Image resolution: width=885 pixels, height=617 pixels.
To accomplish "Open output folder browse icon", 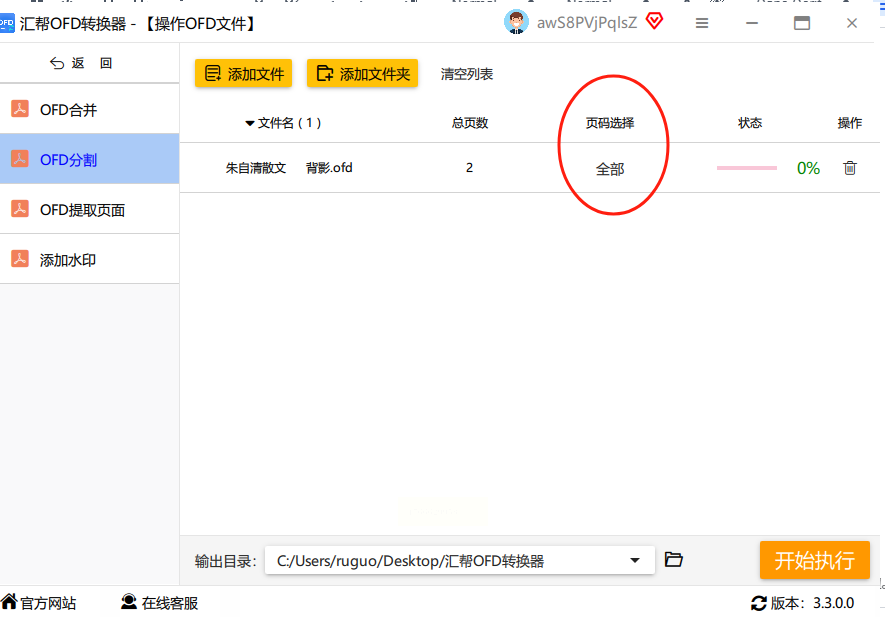I will pyautogui.click(x=673, y=559).
